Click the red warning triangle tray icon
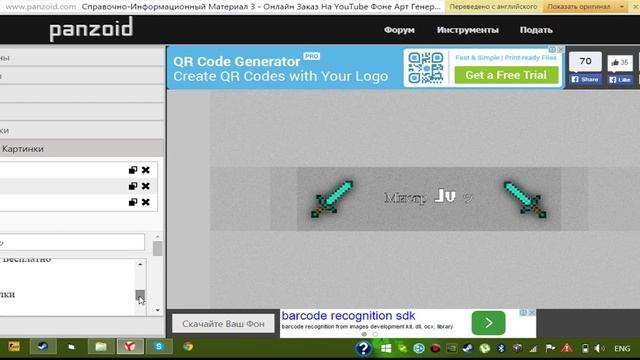 pyautogui.click(x=567, y=348)
